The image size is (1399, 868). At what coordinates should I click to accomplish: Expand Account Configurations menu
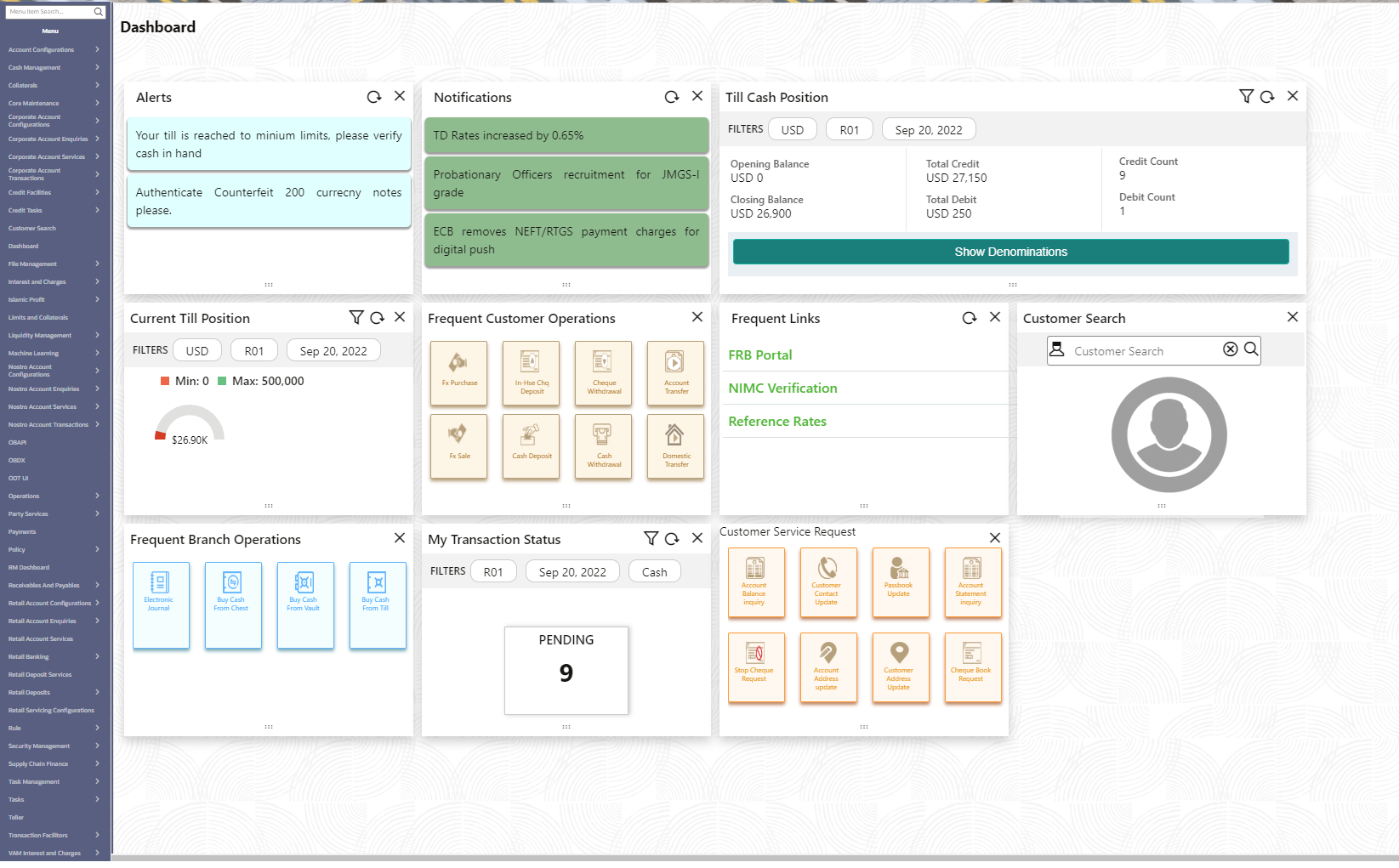97,49
